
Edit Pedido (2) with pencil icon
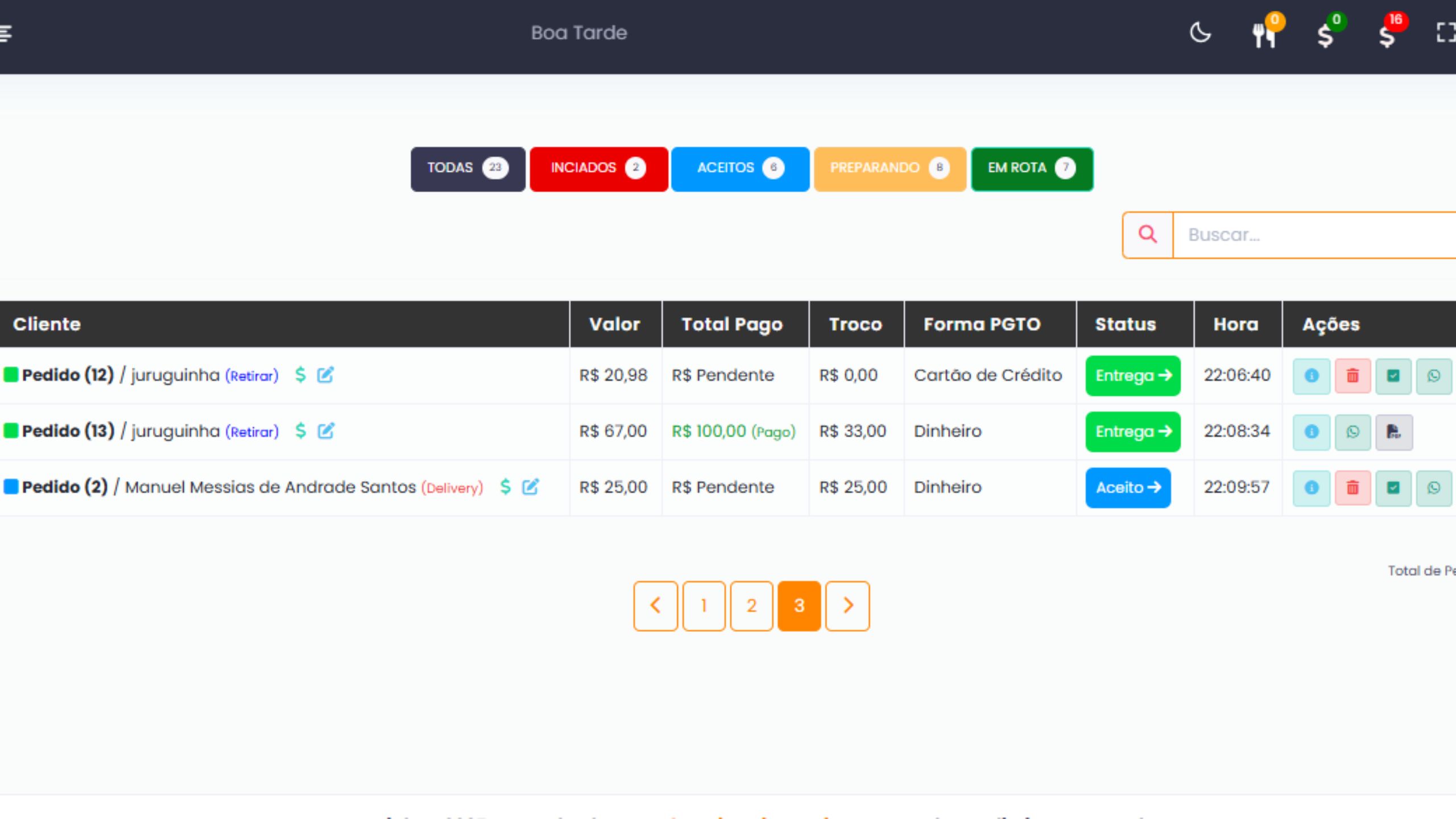(x=530, y=487)
